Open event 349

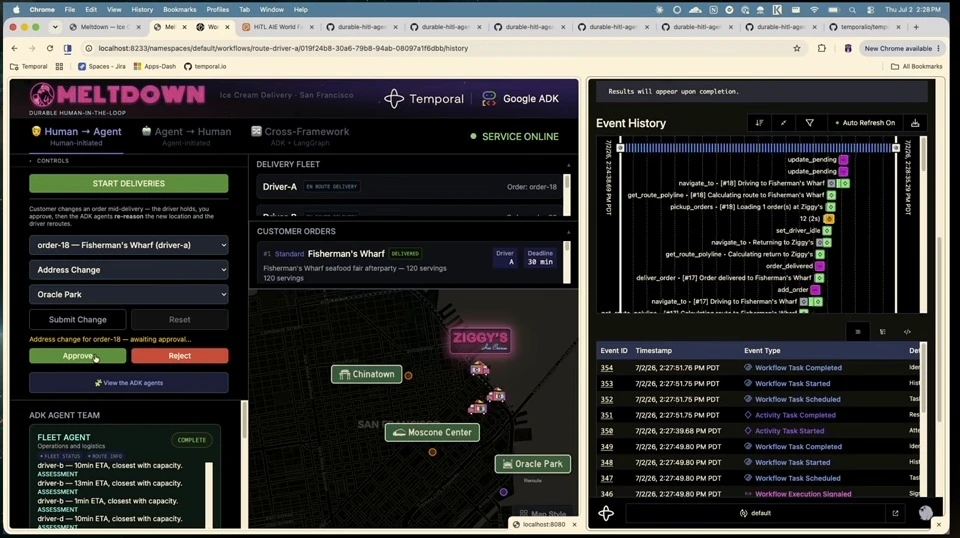[607, 447]
